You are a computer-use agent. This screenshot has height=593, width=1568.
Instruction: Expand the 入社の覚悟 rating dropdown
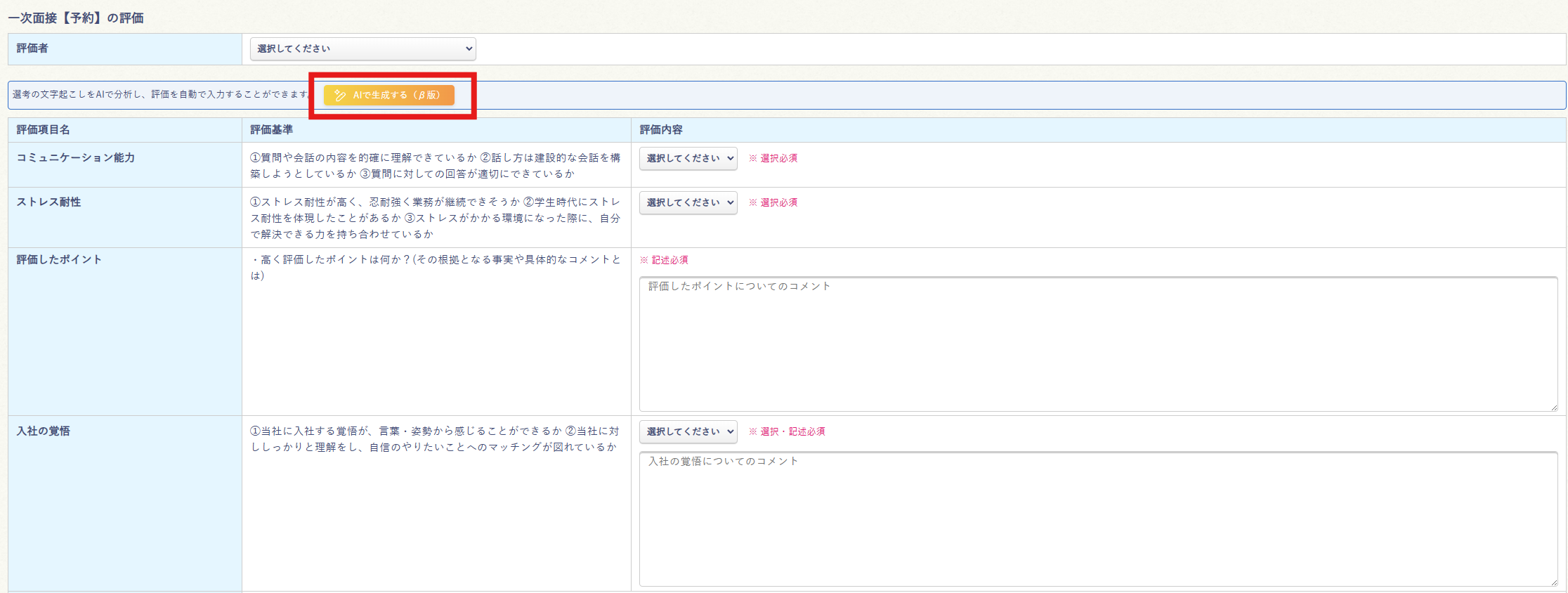tap(688, 432)
